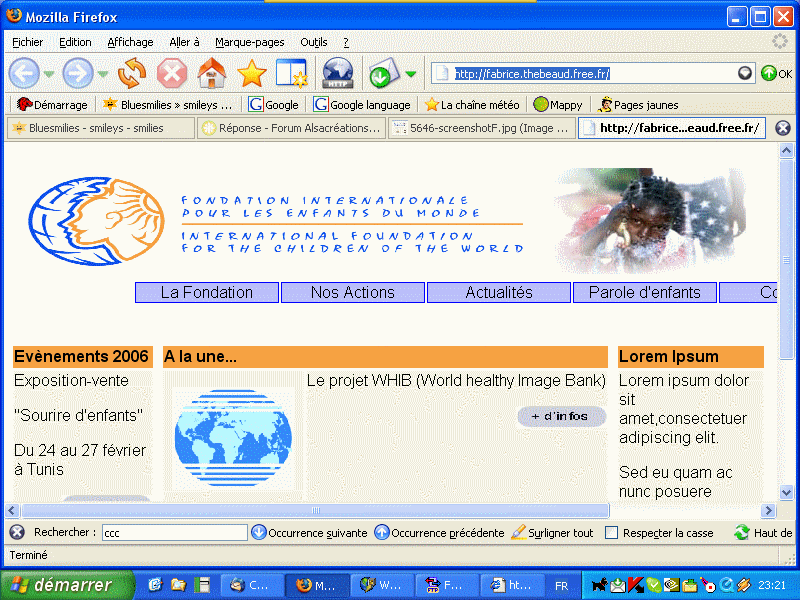Click the blue world globe image
This screenshot has height=600, width=800.
pyautogui.click(x=233, y=437)
